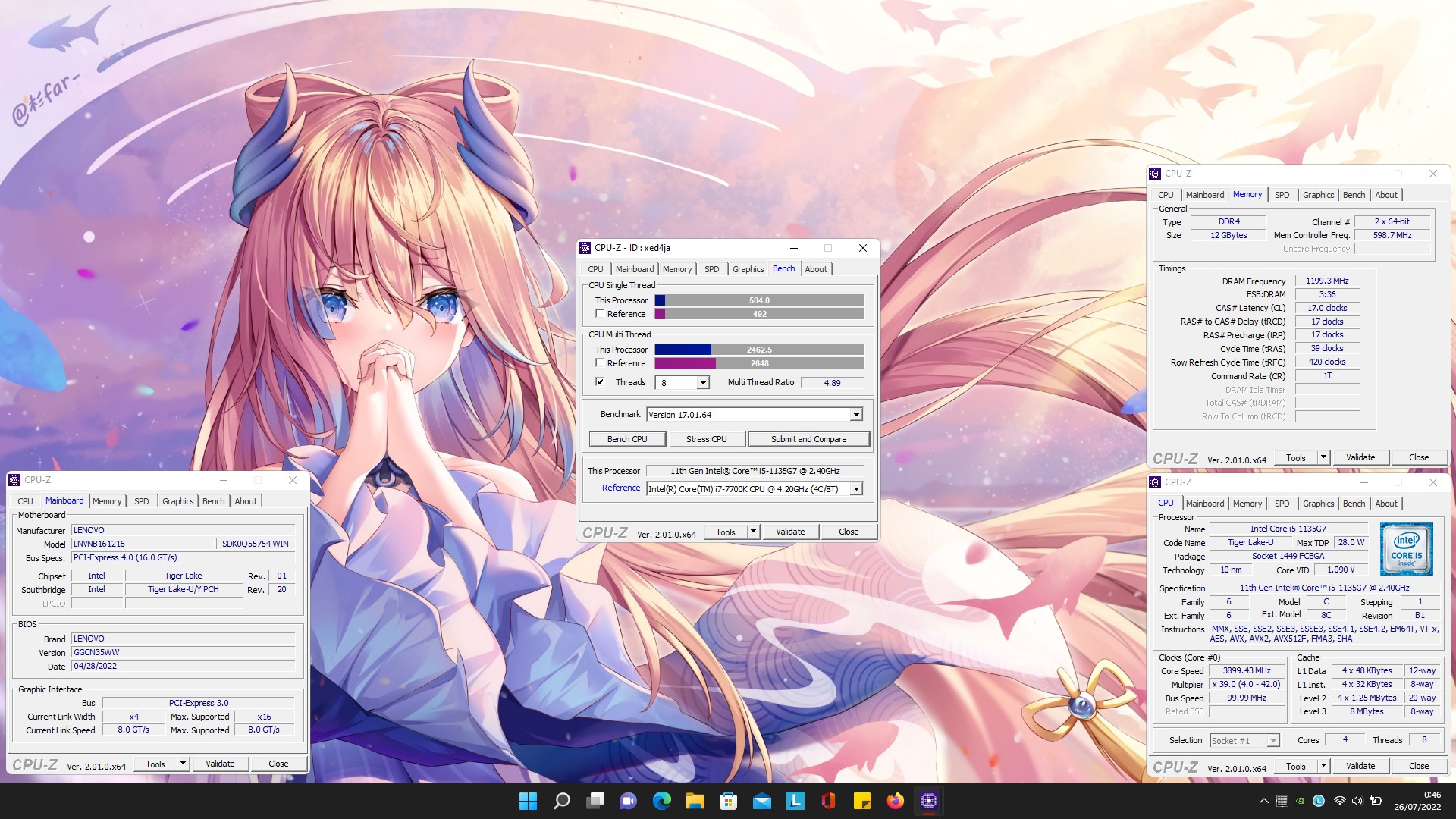Open the volume tray icon
The width and height of the screenshot is (1456, 819).
click(x=1357, y=801)
